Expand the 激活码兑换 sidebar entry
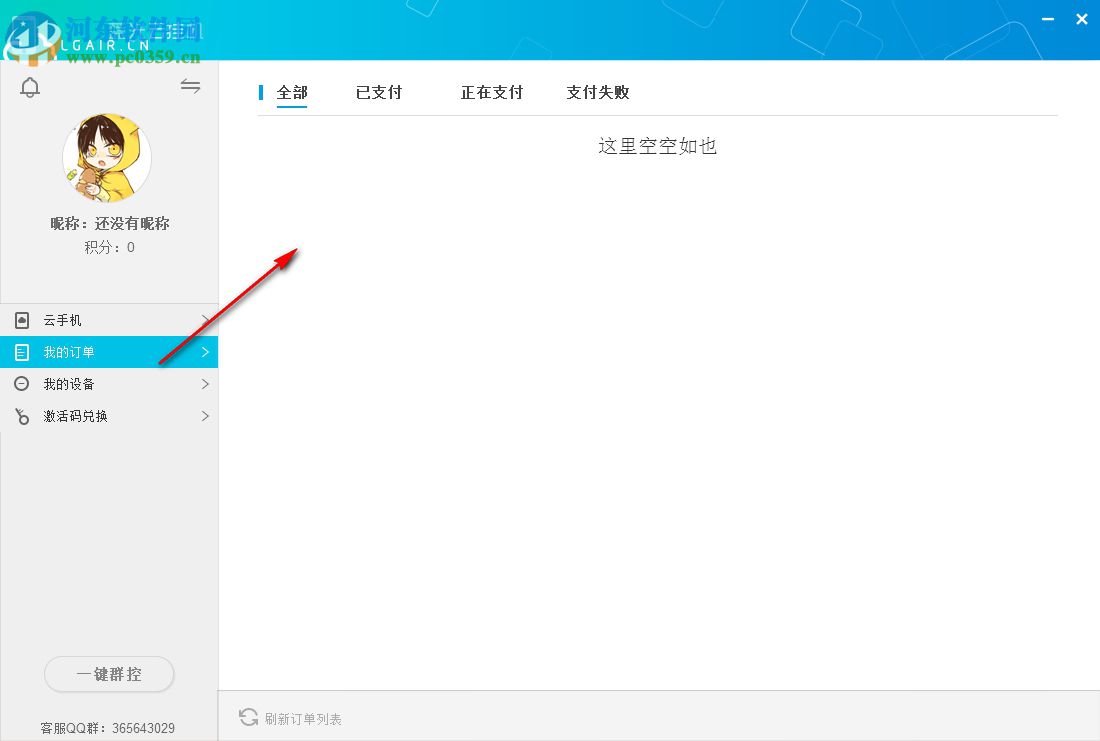The image size is (1100, 741). point(207,416)
